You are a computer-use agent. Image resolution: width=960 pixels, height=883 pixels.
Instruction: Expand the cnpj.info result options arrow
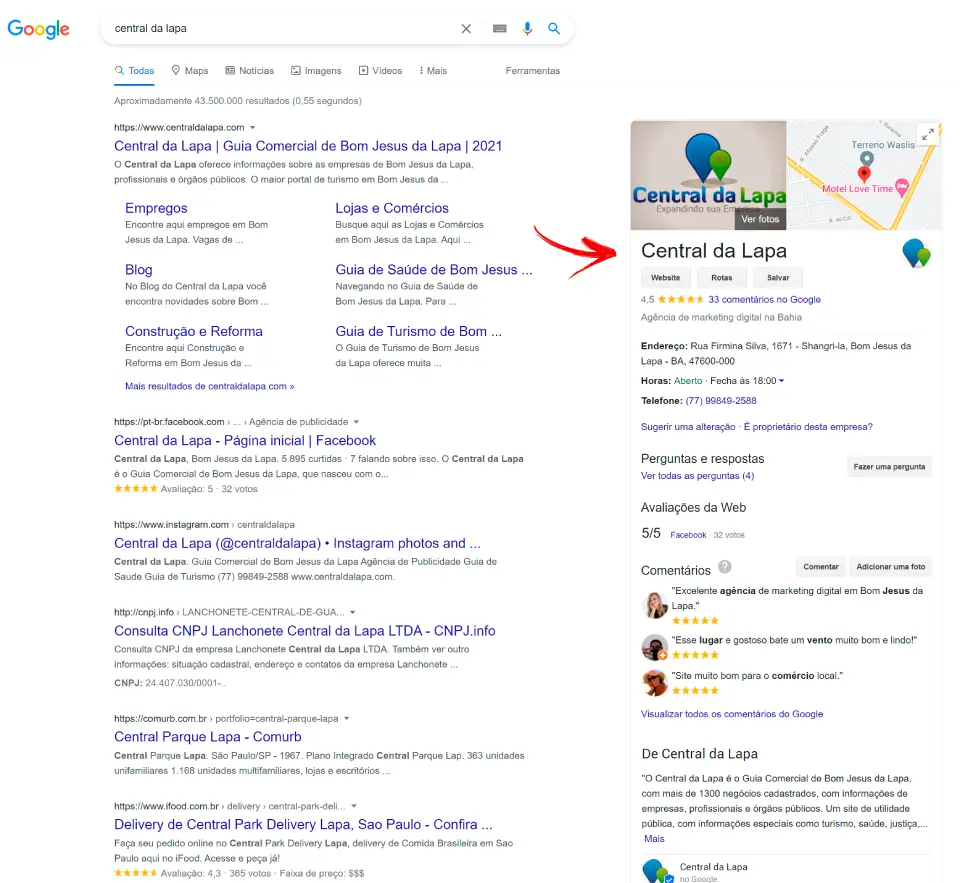pos(353,612)
